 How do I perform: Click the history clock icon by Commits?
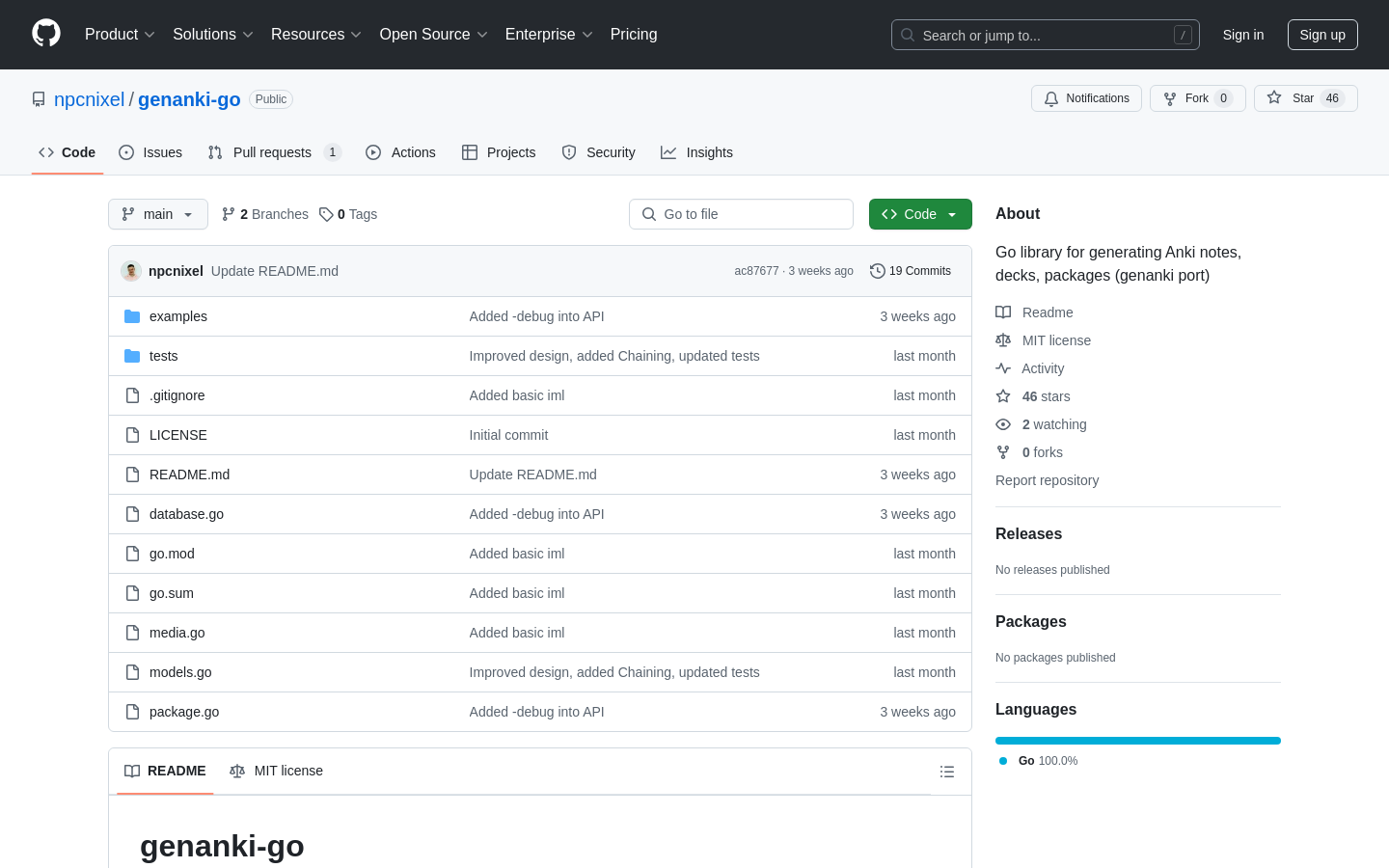point(877,271)
